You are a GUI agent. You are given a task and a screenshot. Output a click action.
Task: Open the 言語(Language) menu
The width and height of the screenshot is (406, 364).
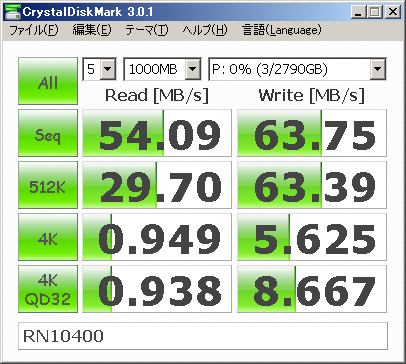click(x=282, y=30)
